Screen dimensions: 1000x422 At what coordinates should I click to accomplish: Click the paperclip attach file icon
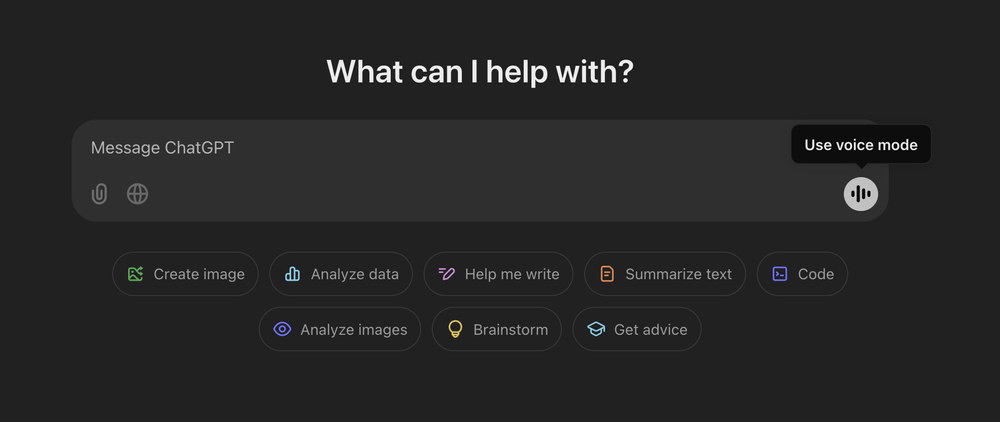point(99,194)
